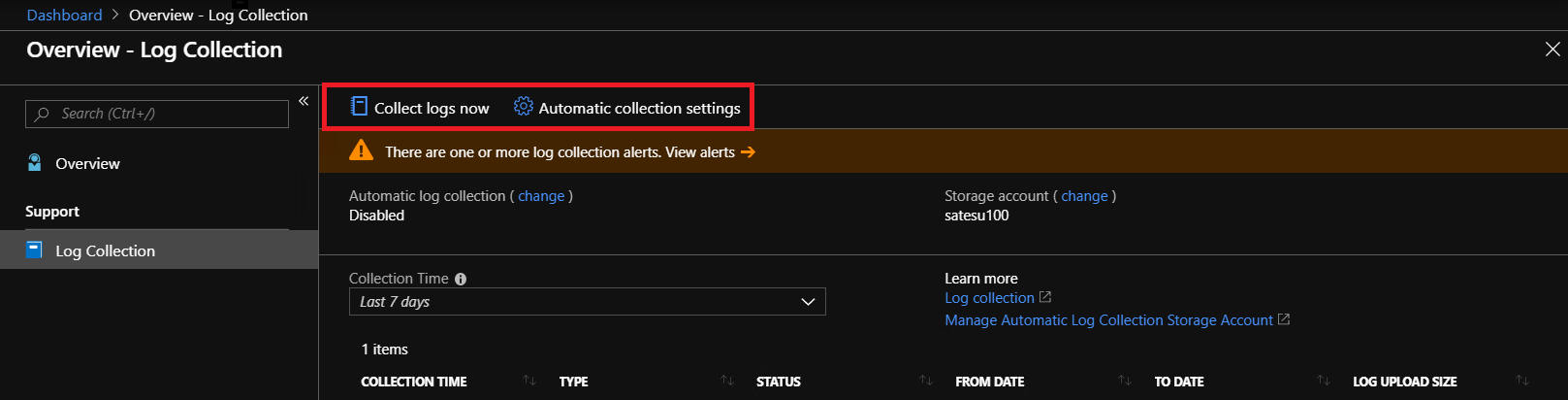The width and height of the screenshot is (1568, 400).
Task: Select Overview in the left menu
Action: tap(87, 163)
